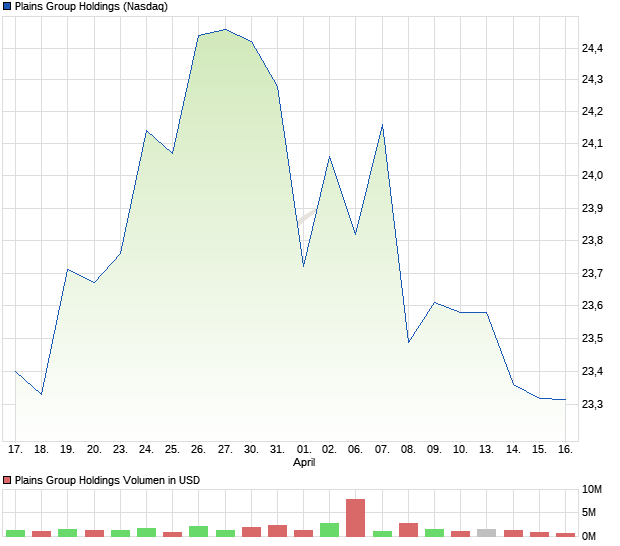Click the '15.' date label
This screenshot has height=546, width=620.
539,450
